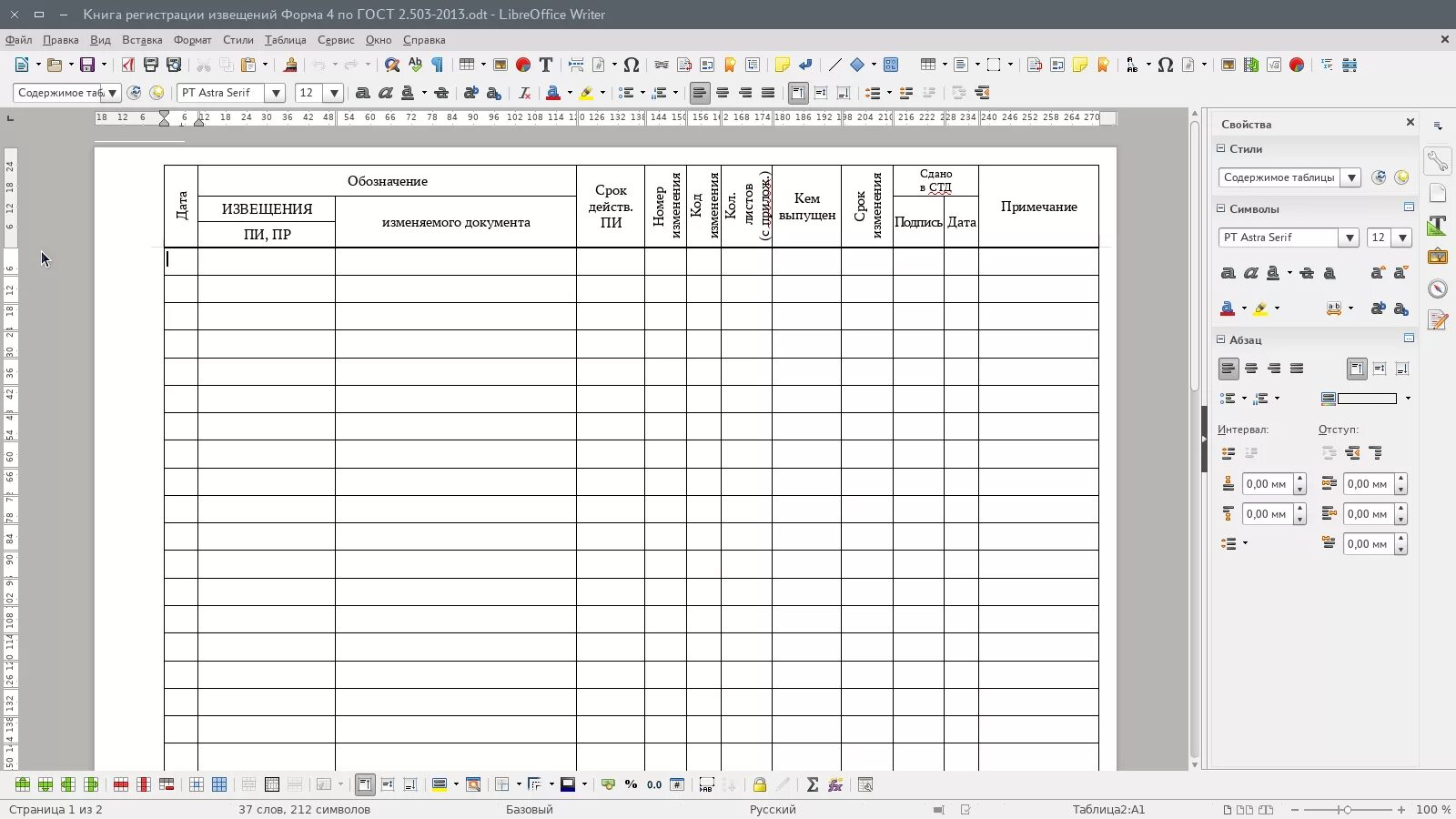Insert a text box with T icon
This screenshot has width=1456, height=819.
[546, 65]
